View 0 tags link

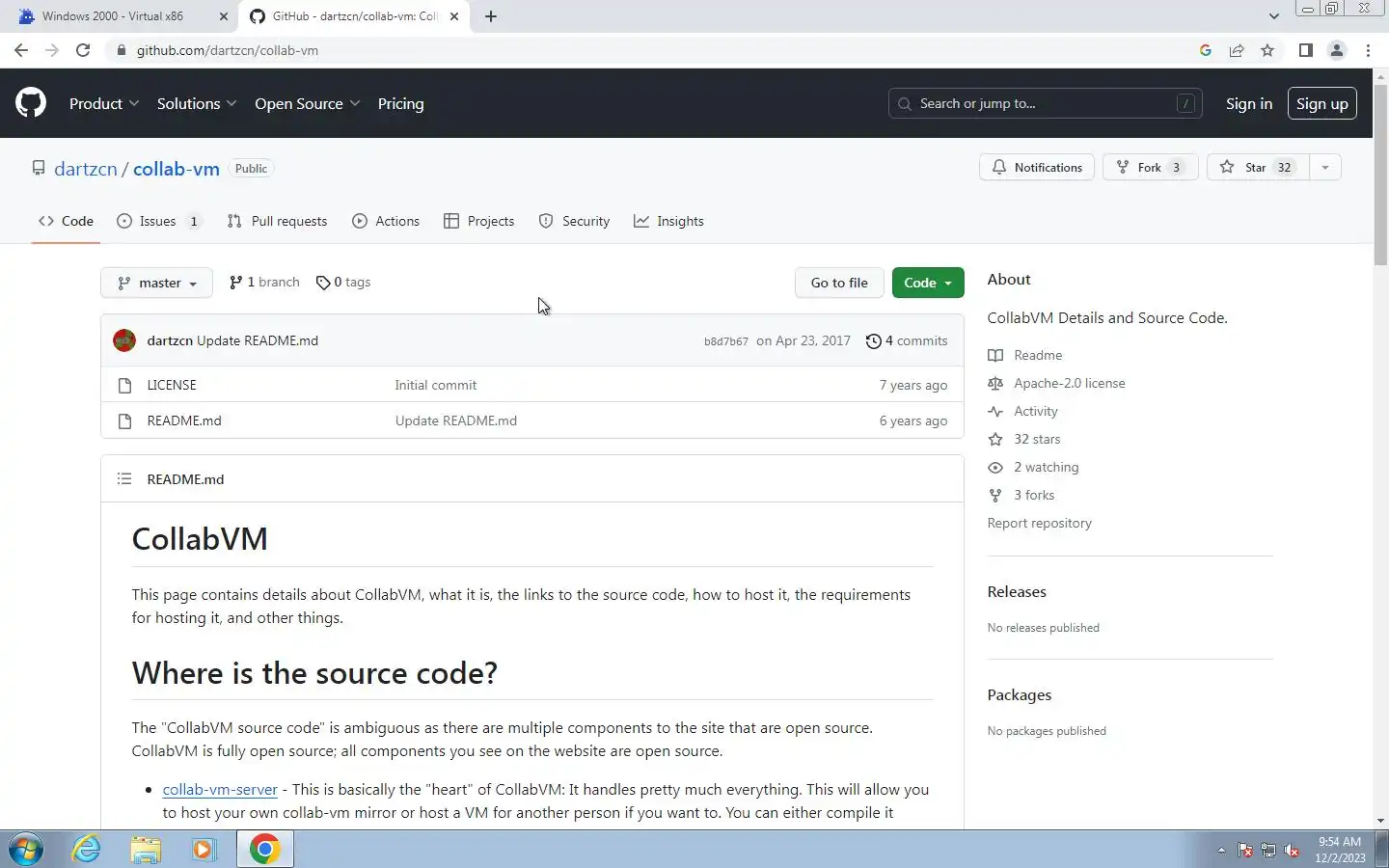point(343,282)
